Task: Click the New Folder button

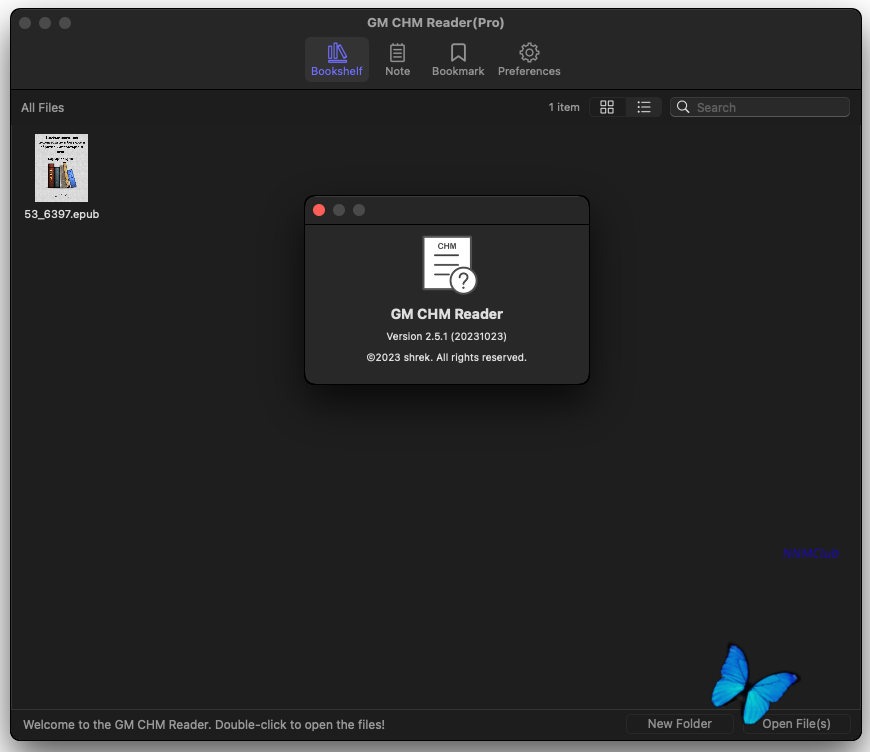Action: tap(680, 724)
